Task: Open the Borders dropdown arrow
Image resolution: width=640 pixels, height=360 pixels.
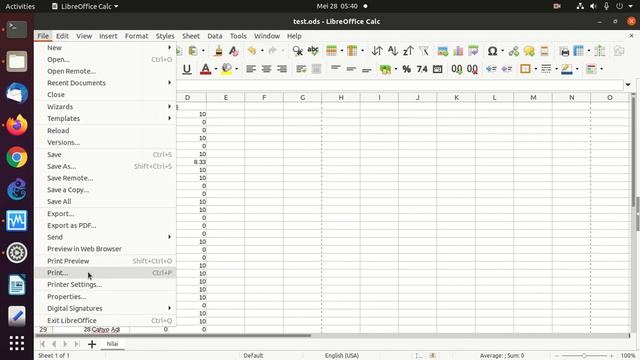Action: click(536, 69)
